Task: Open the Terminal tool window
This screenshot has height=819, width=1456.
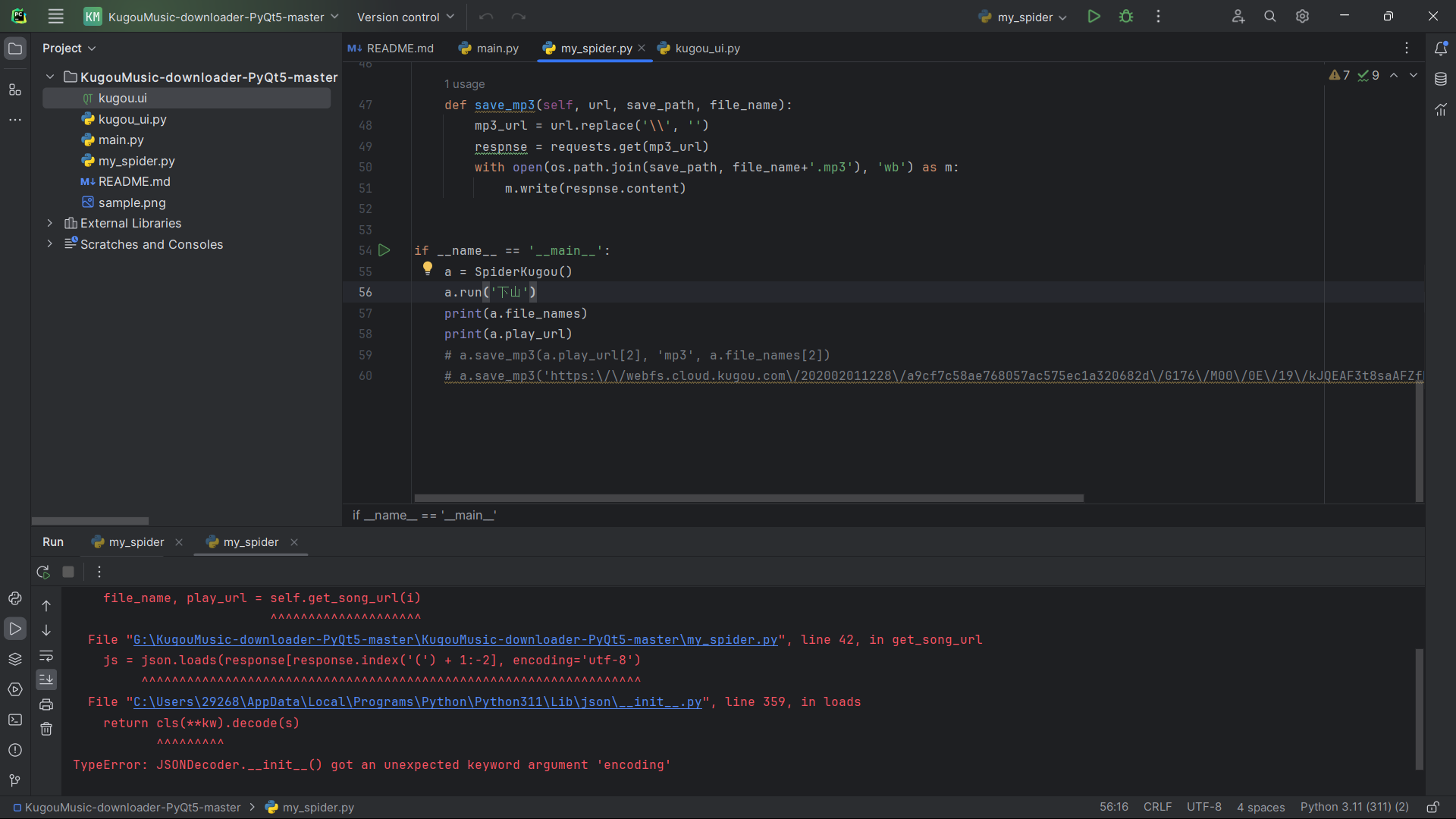Action: (x=14, y=720)
